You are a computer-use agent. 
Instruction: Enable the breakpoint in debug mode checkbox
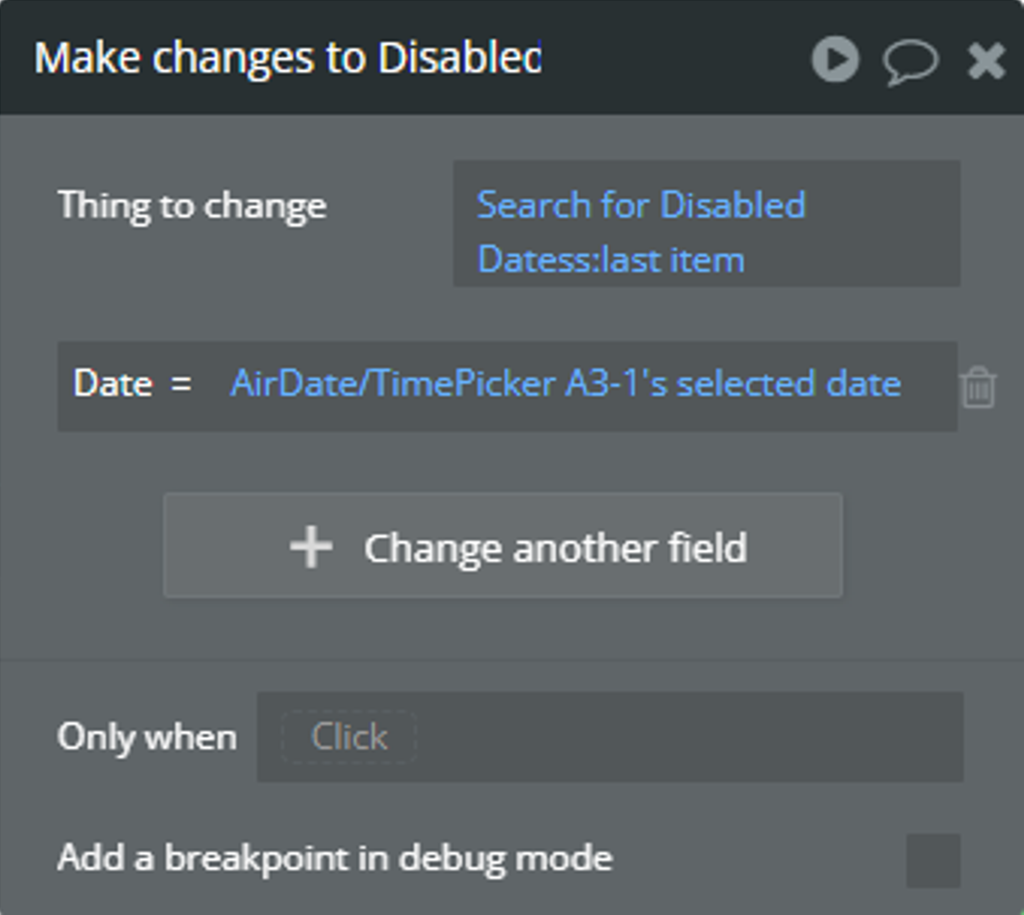(x=933, y=860)
